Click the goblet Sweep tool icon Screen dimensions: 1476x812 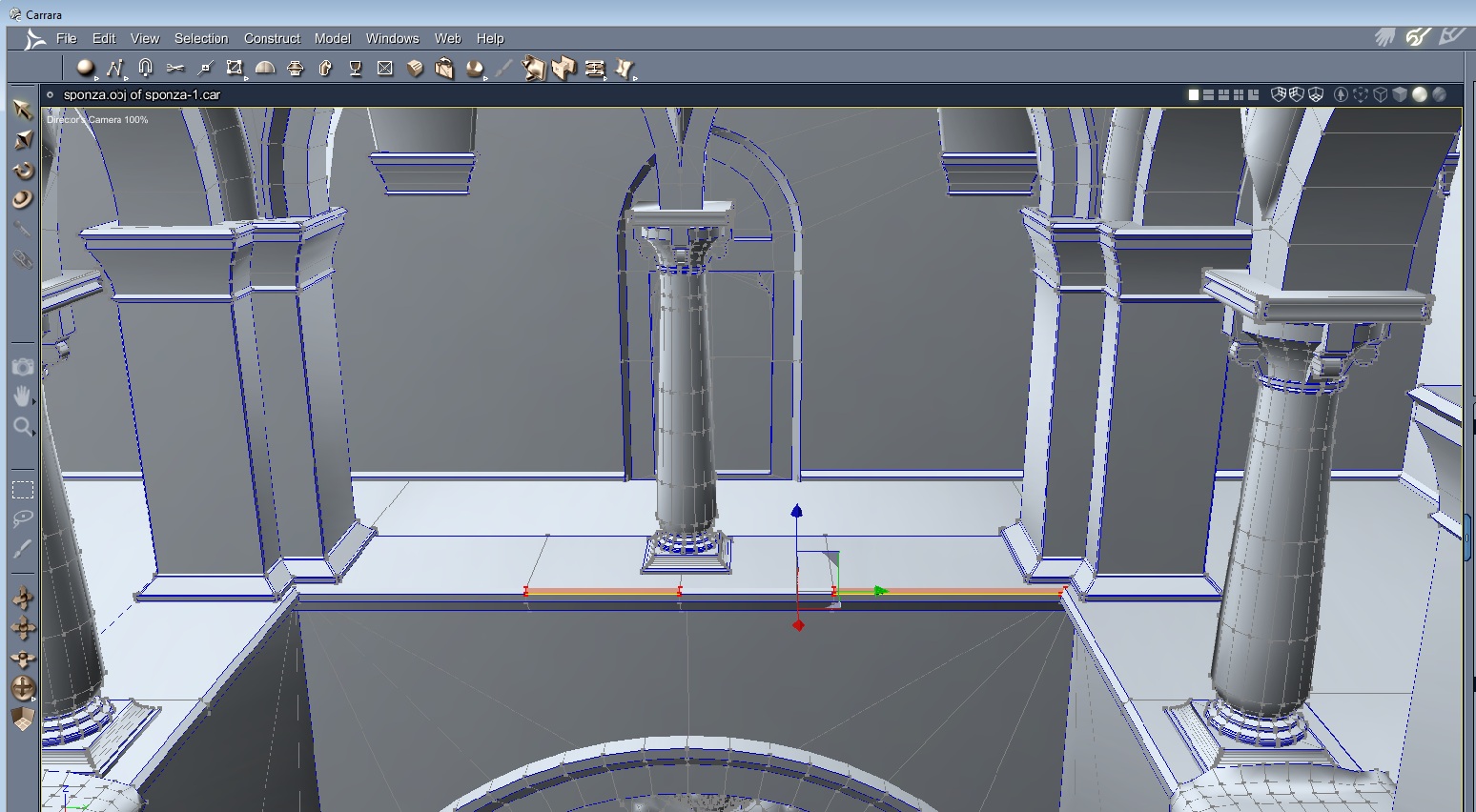click(356, 68)
